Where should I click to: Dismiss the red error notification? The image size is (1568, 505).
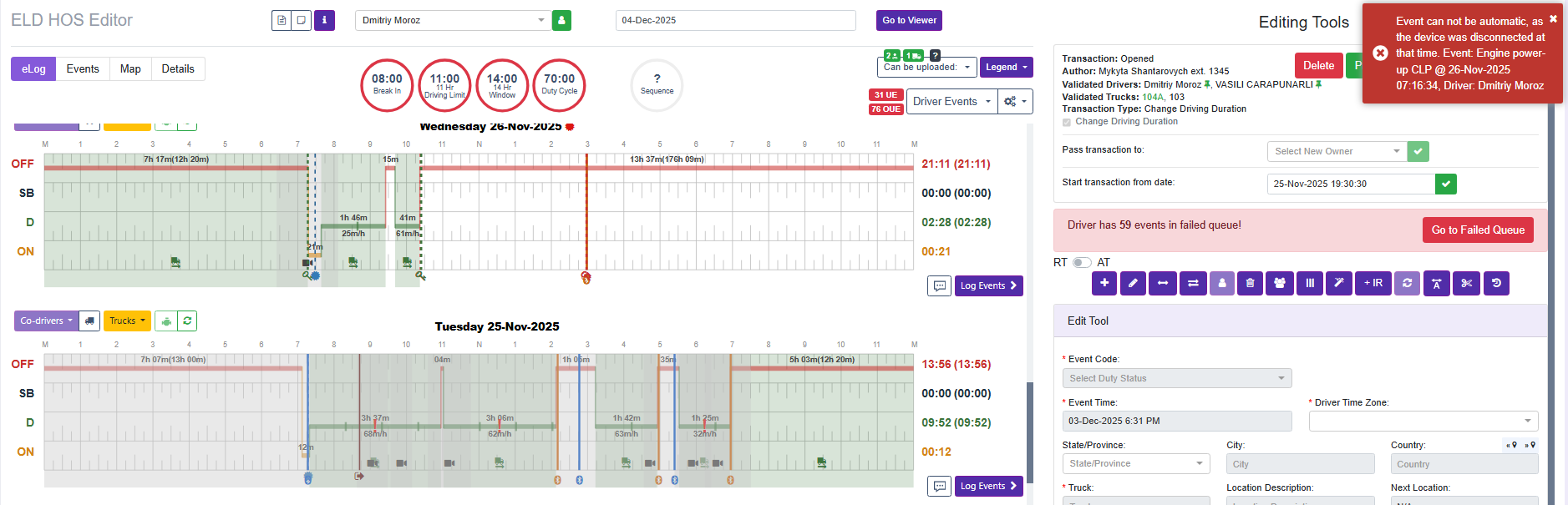(x=1553, y=18)
